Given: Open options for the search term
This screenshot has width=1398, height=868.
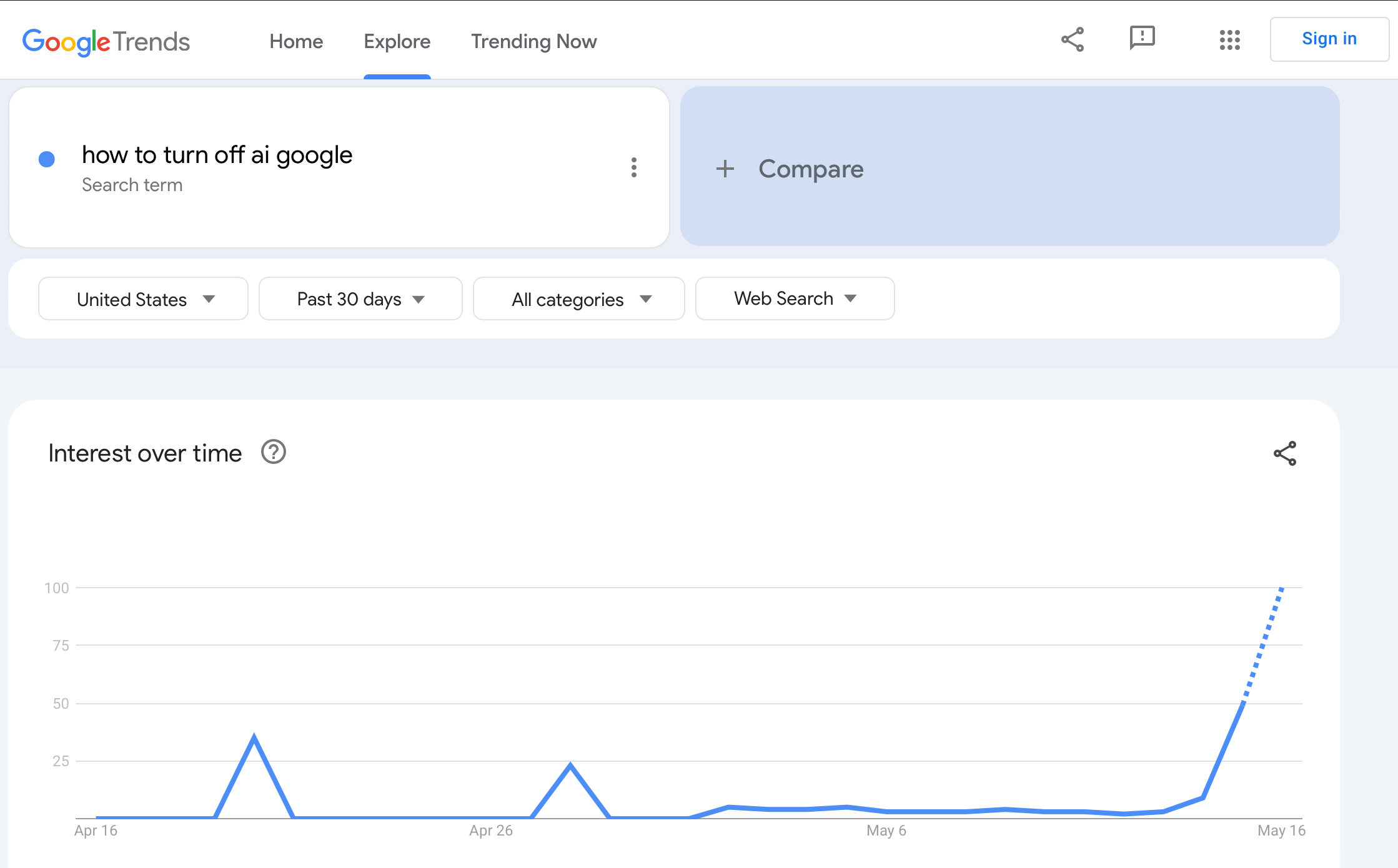Looking at the screenshot, I should tap(634, 167).
